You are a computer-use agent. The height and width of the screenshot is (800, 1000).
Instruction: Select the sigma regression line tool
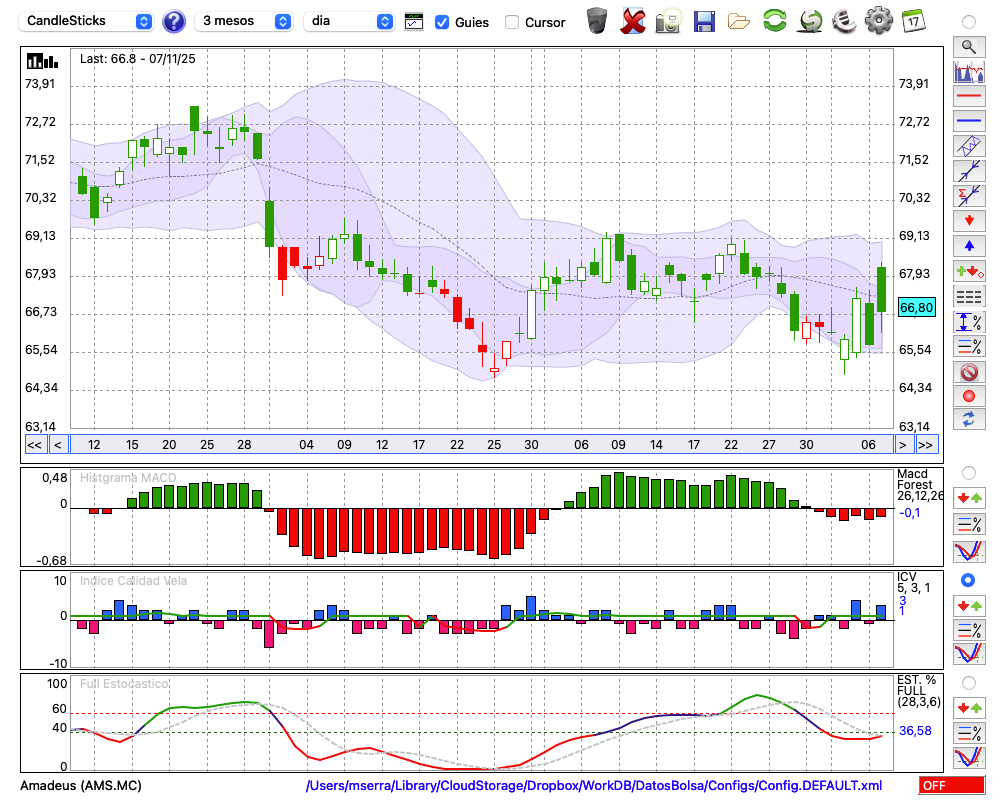tap(969, 196)
